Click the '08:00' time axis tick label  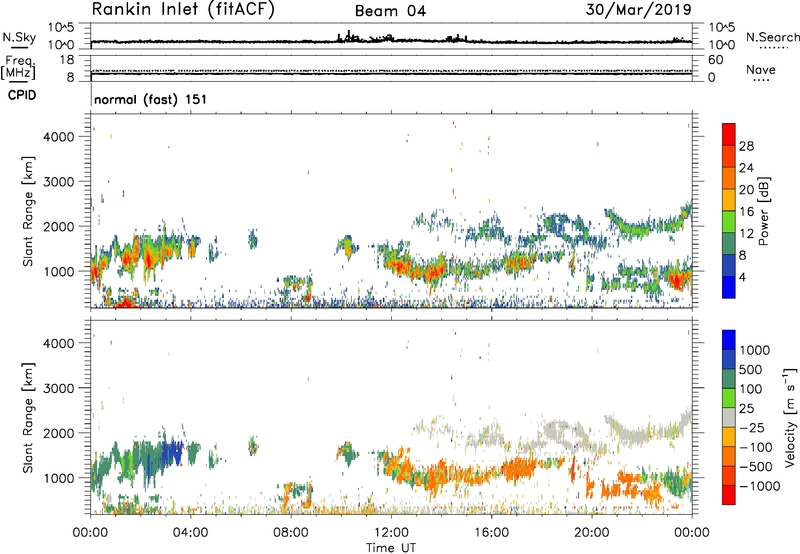tap(291, 533)
